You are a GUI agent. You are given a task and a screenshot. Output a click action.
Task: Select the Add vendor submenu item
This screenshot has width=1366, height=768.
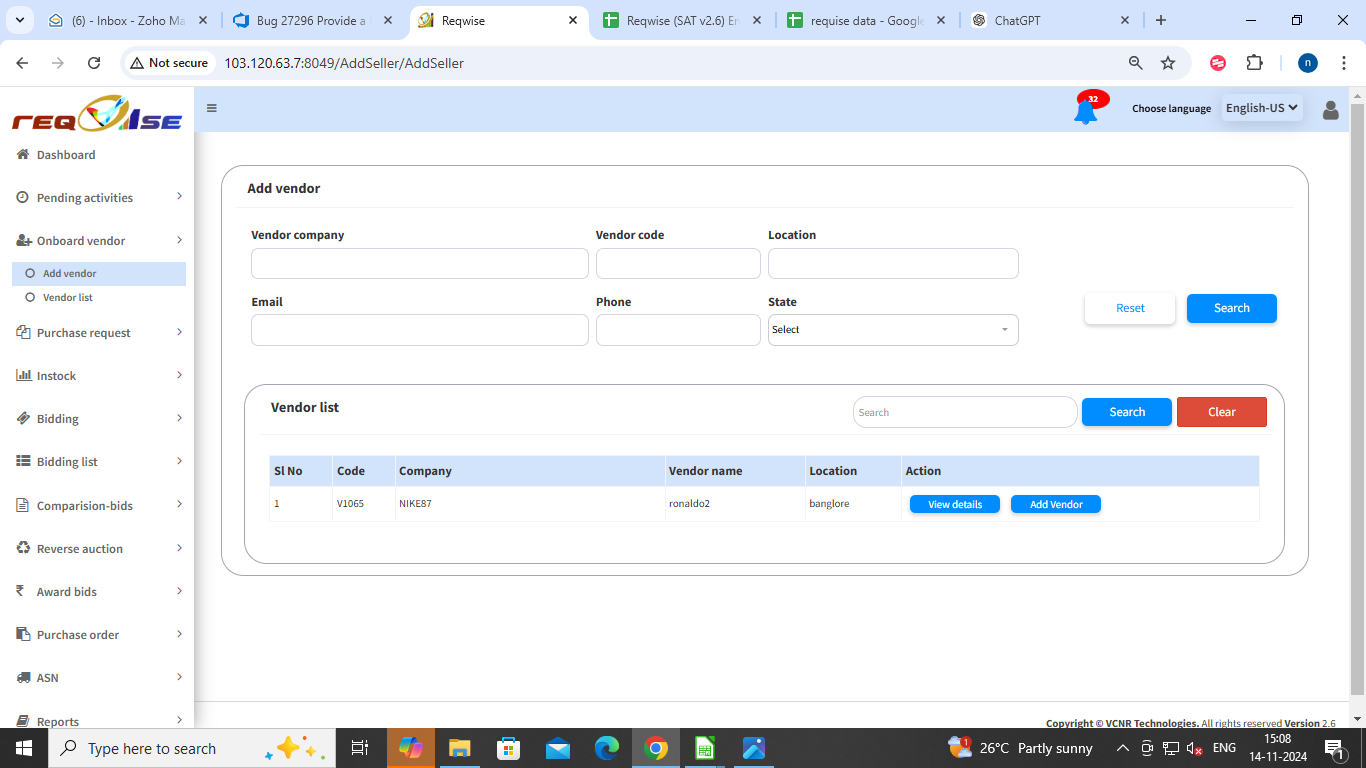click(99, 273)
